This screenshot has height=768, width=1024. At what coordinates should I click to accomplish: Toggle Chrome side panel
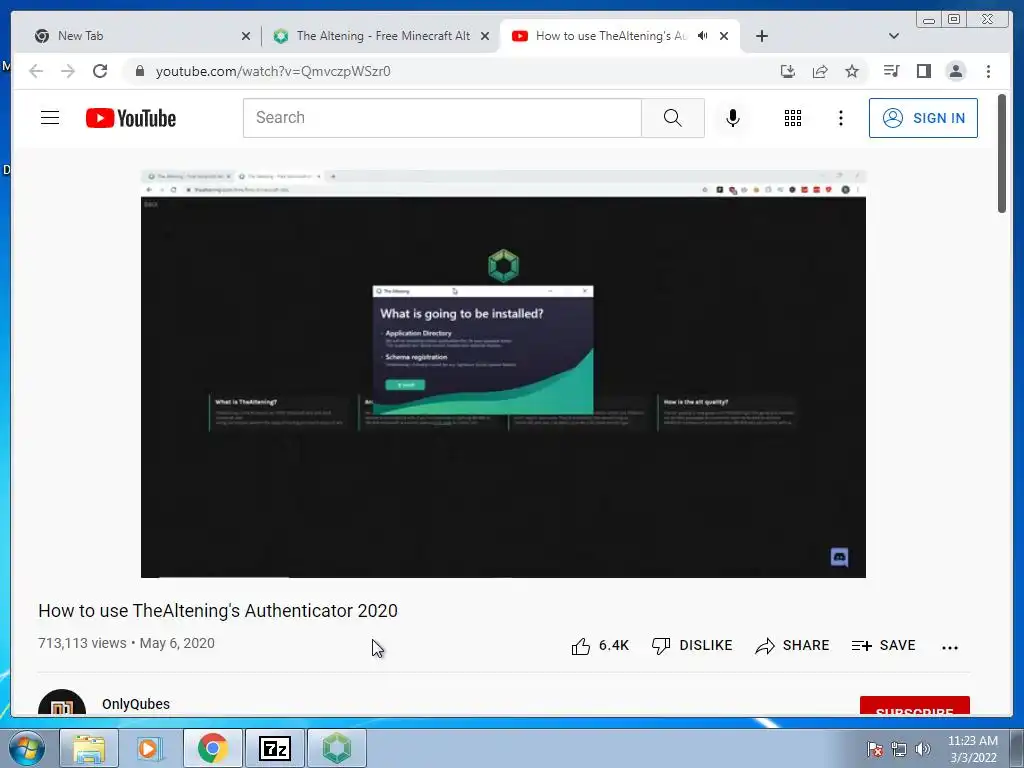pyautogui.click(x=923, y=71)
